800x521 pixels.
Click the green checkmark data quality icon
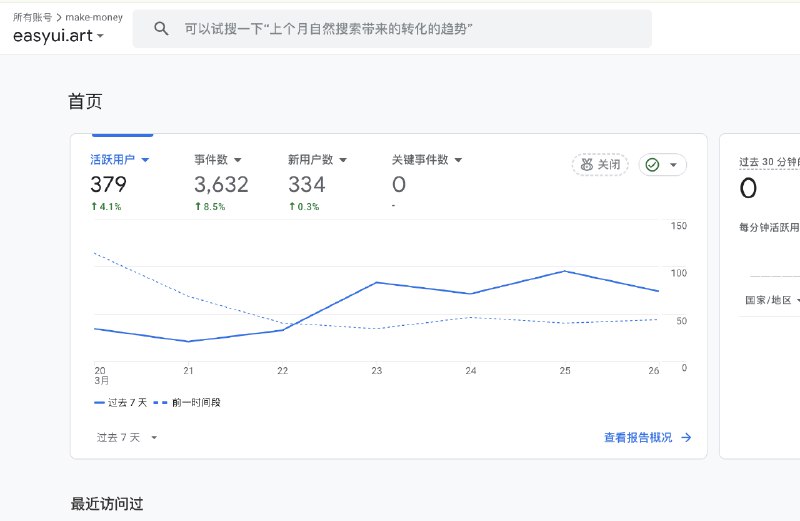(652, 165)
